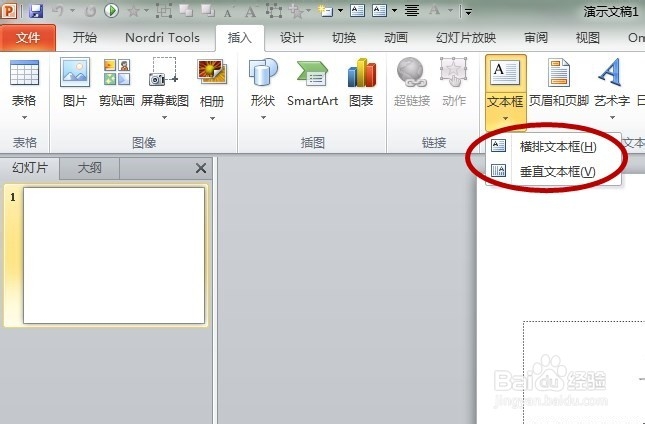The image size is (645, 424).
Task: Expand the 艺术字 dropdown arrow
Action: point(613,118)
